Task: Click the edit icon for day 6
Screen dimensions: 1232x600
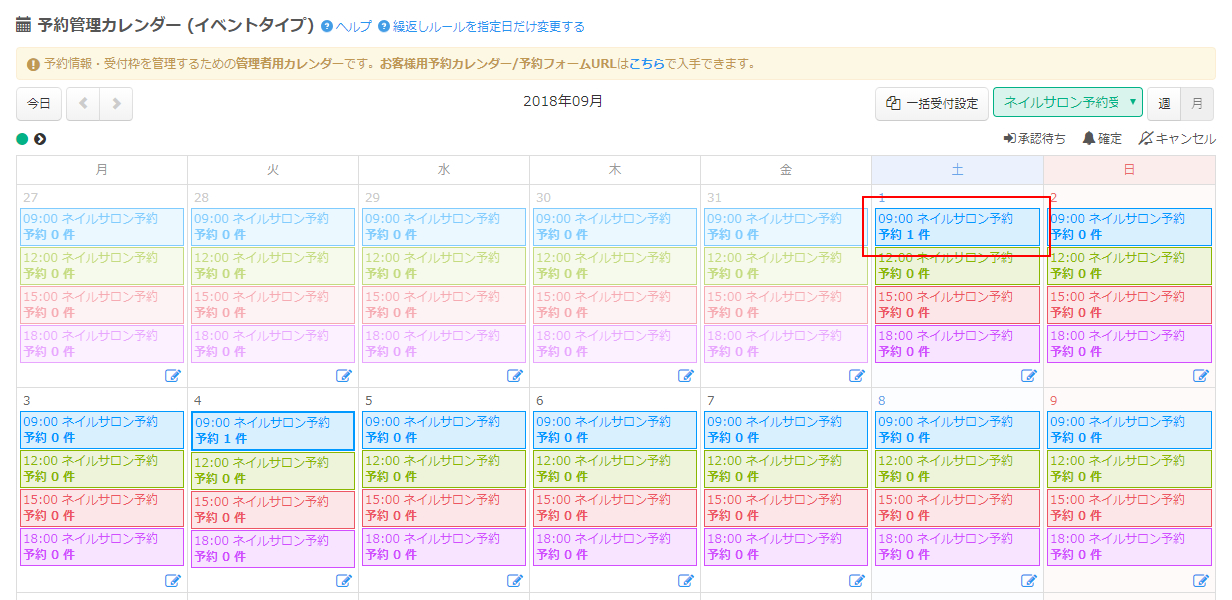Action: click(x=686, y=581)
